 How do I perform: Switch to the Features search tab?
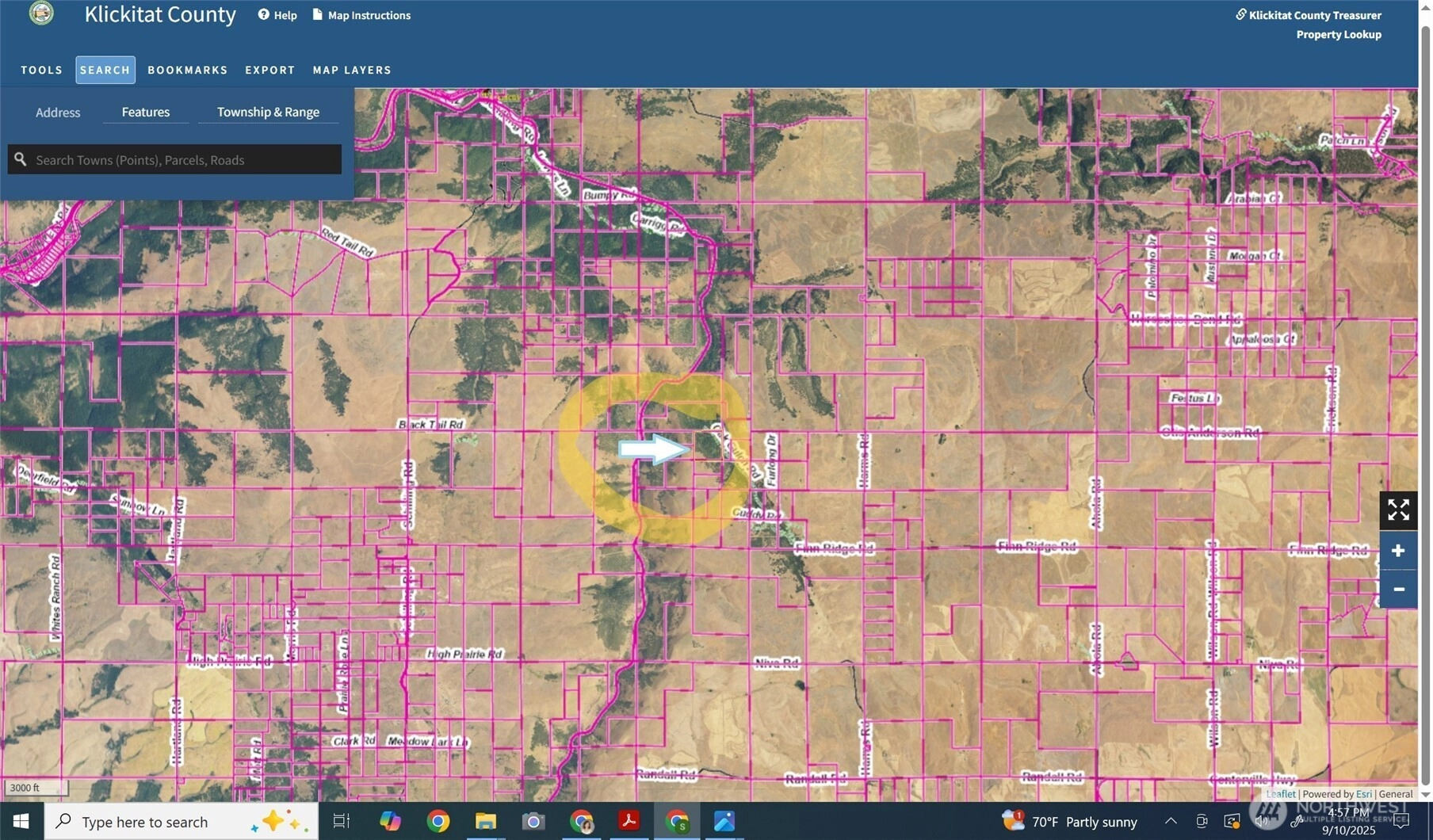click(x=146, y=112)
